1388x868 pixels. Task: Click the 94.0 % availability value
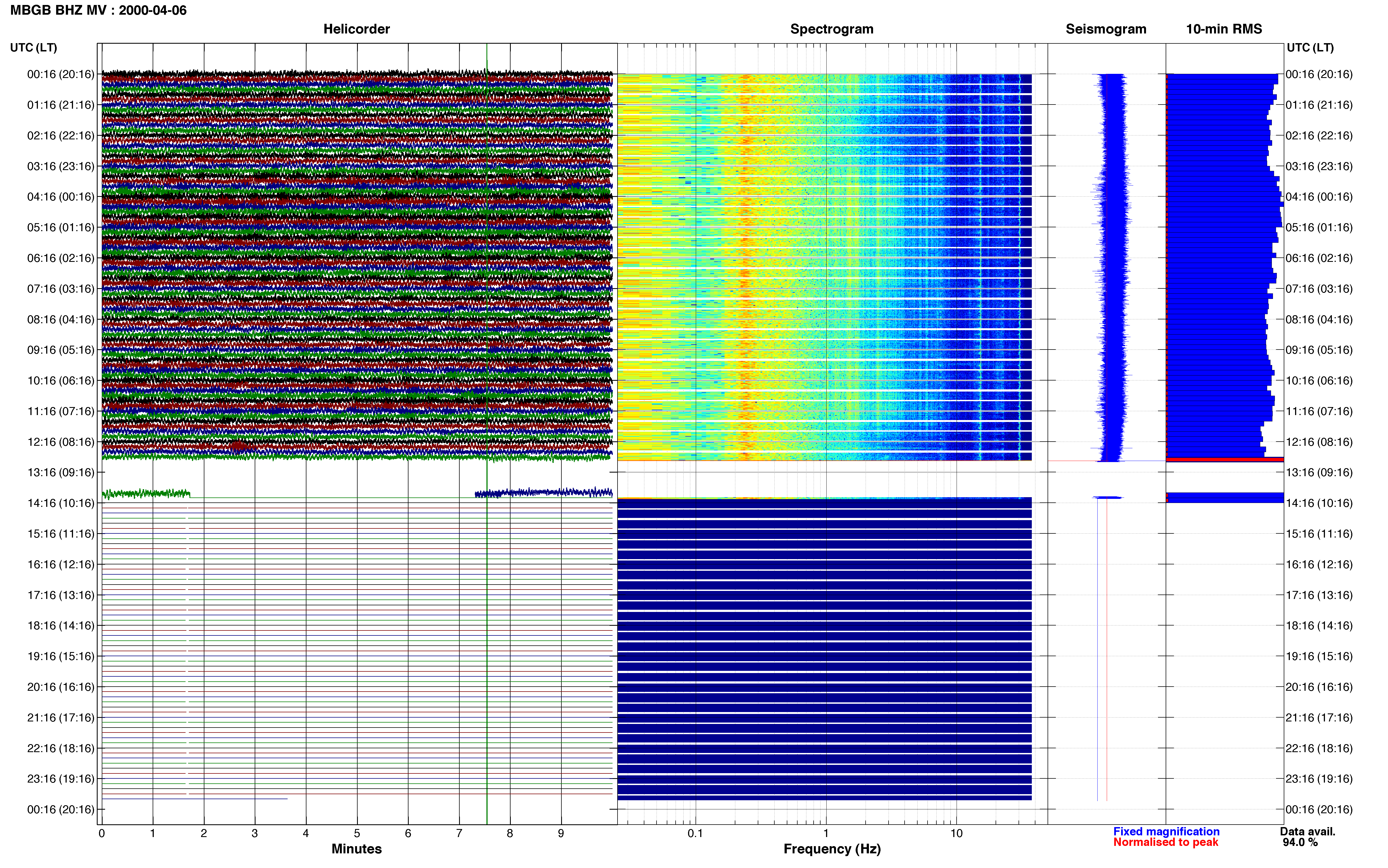click(x=1300, y=842)
